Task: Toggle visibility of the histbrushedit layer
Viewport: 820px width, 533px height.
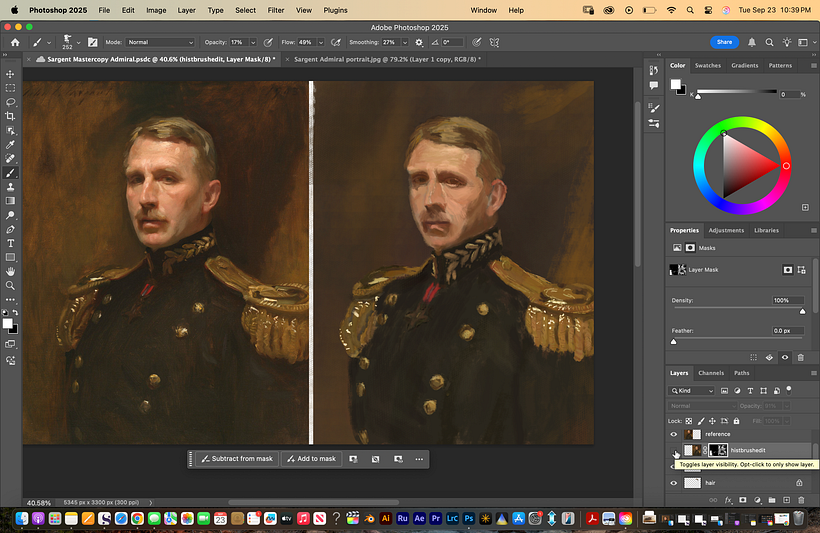Action: coord(674,450)
